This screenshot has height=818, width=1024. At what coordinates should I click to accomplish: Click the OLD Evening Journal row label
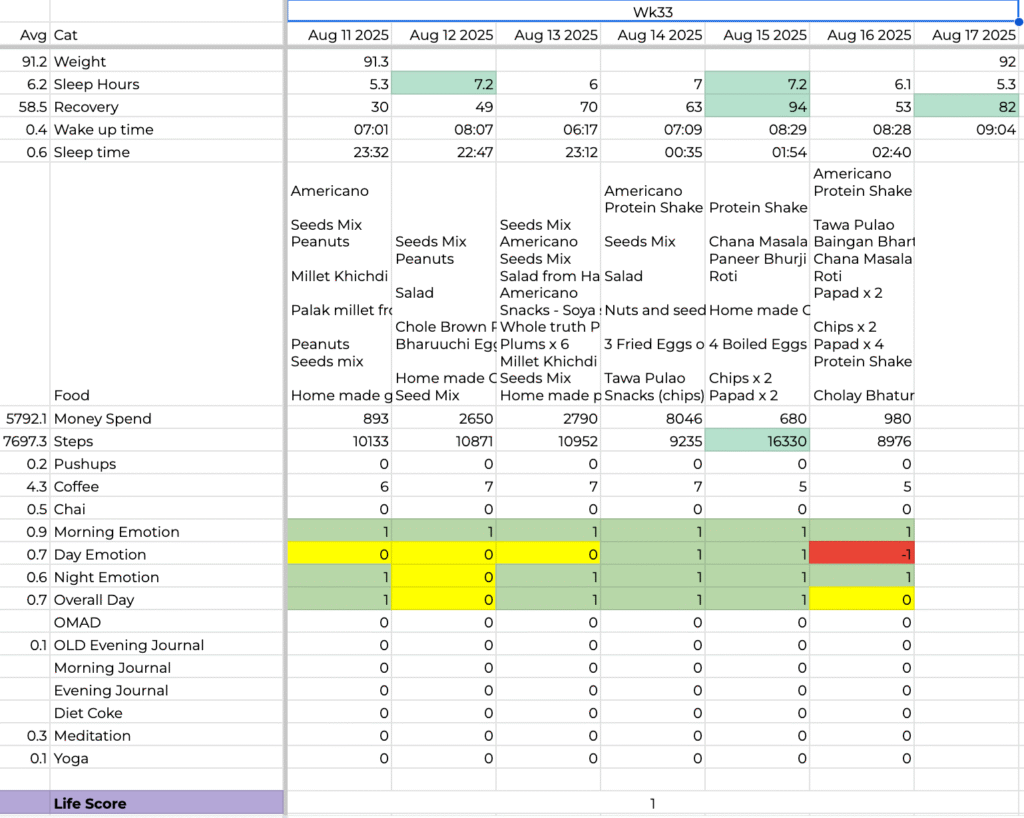129,645
